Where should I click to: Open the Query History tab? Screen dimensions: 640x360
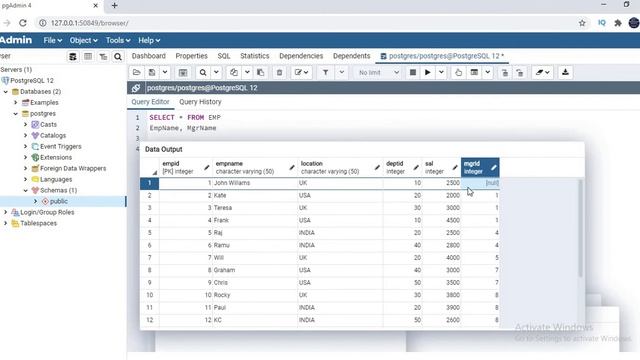[x=200, y=102]
